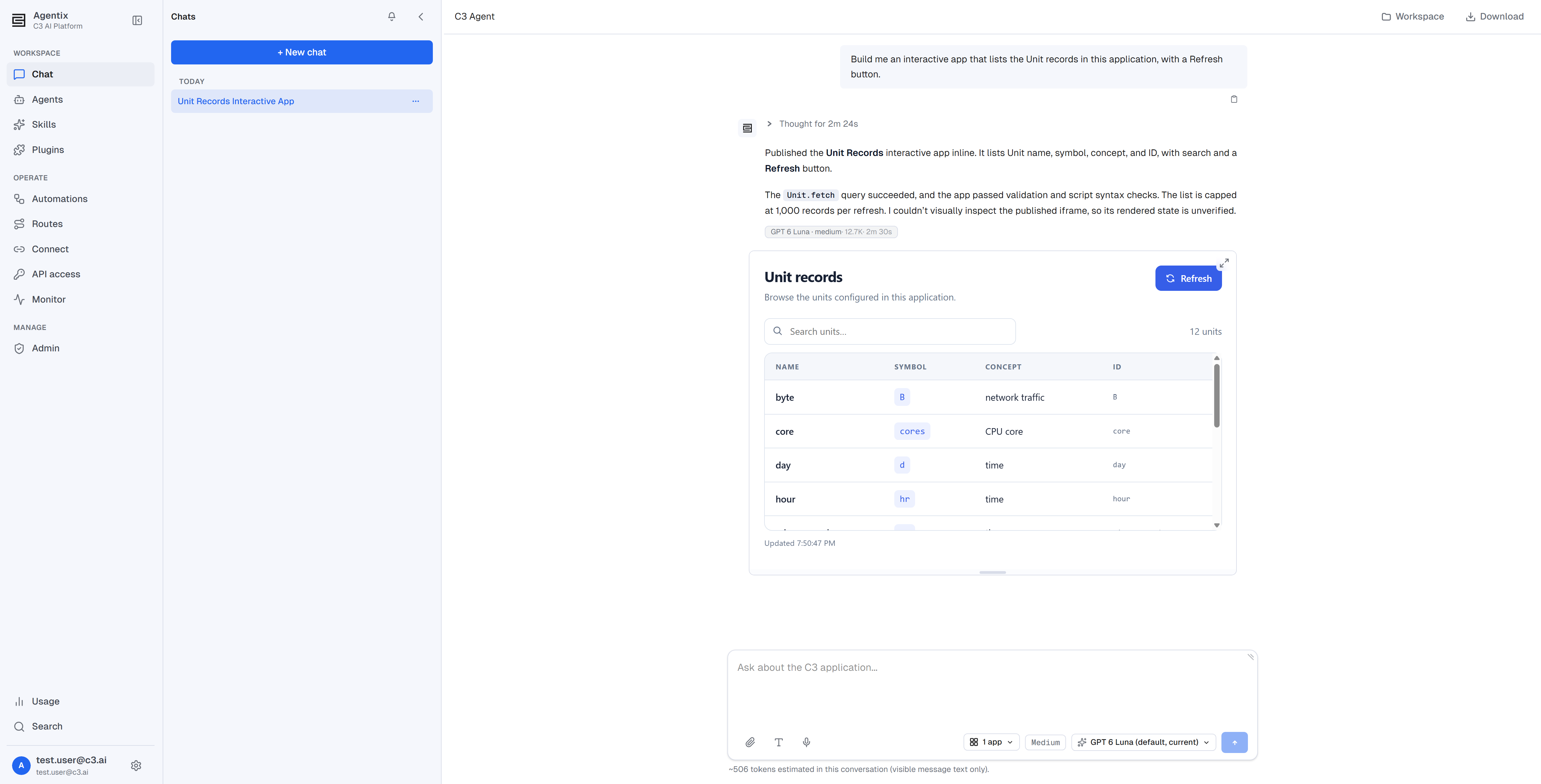Collapse the left sidebar panel icon
Viewport: 1541px width, 784px height.
[137, 20]
